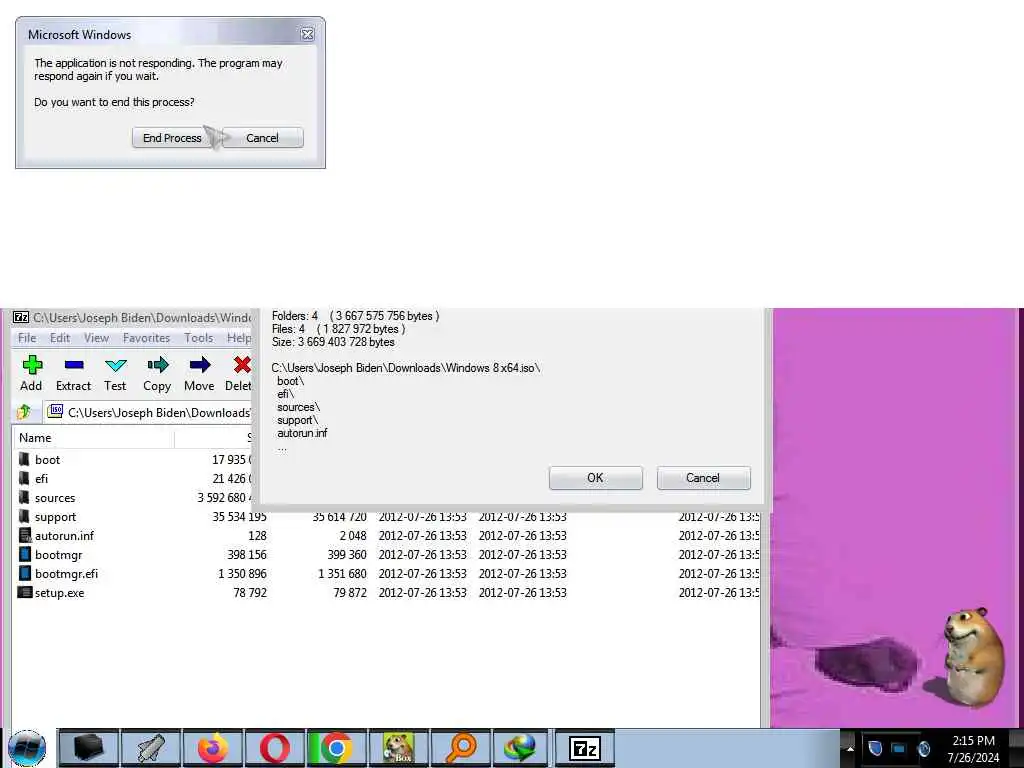Show hidden tray icons arrow

pyautogui.click(x=850, y=748)
